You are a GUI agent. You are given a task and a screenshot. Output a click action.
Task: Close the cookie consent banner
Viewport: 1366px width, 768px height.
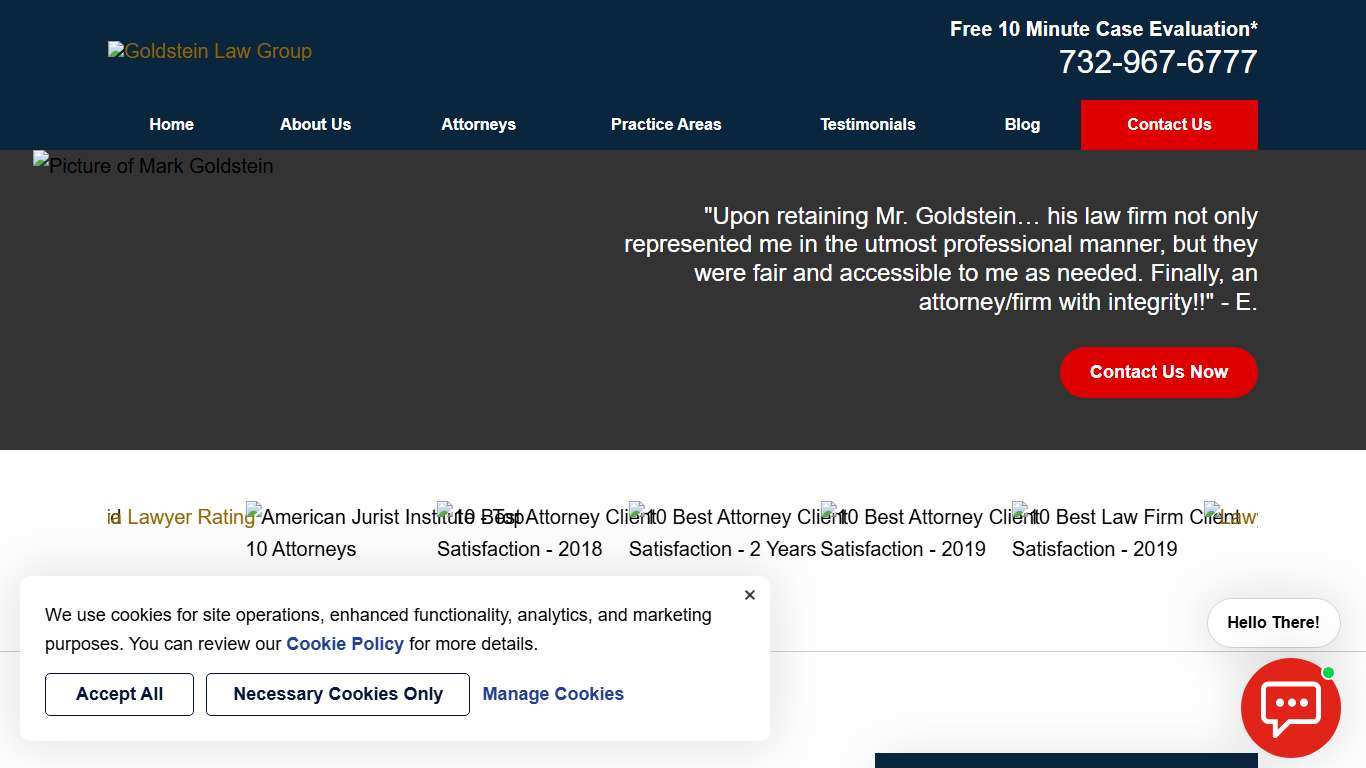750,595
